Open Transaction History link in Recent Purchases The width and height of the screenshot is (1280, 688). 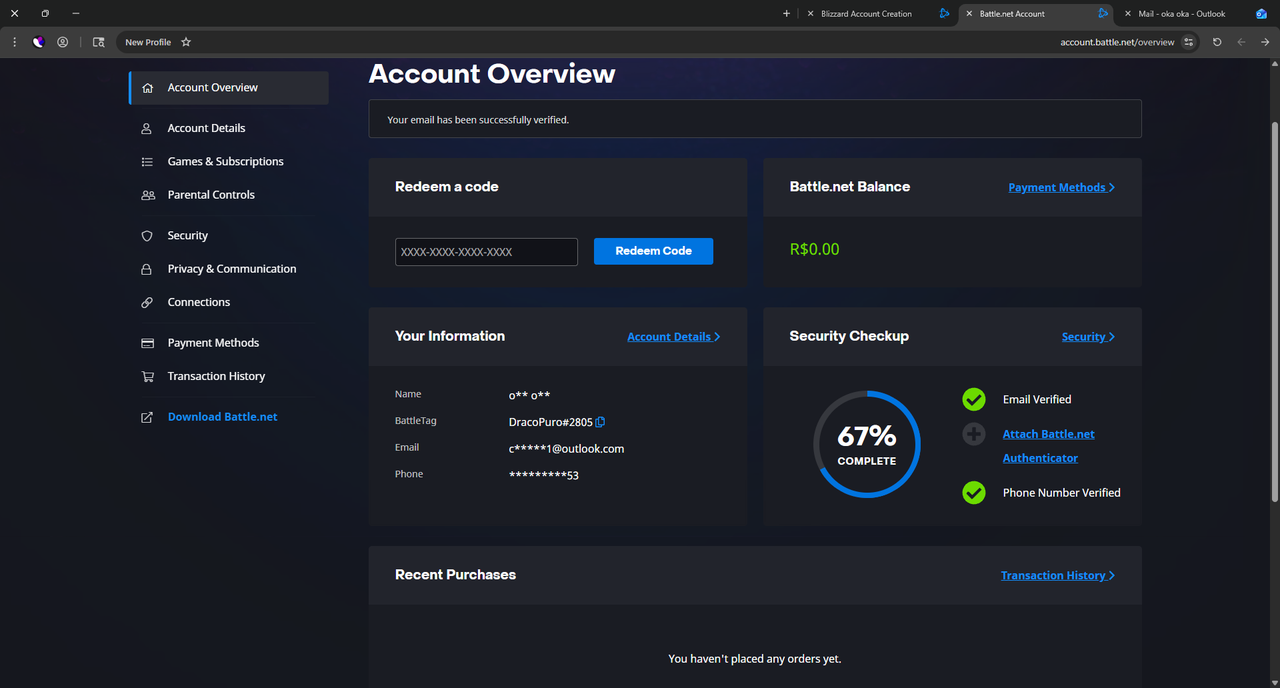[1058, 575]
